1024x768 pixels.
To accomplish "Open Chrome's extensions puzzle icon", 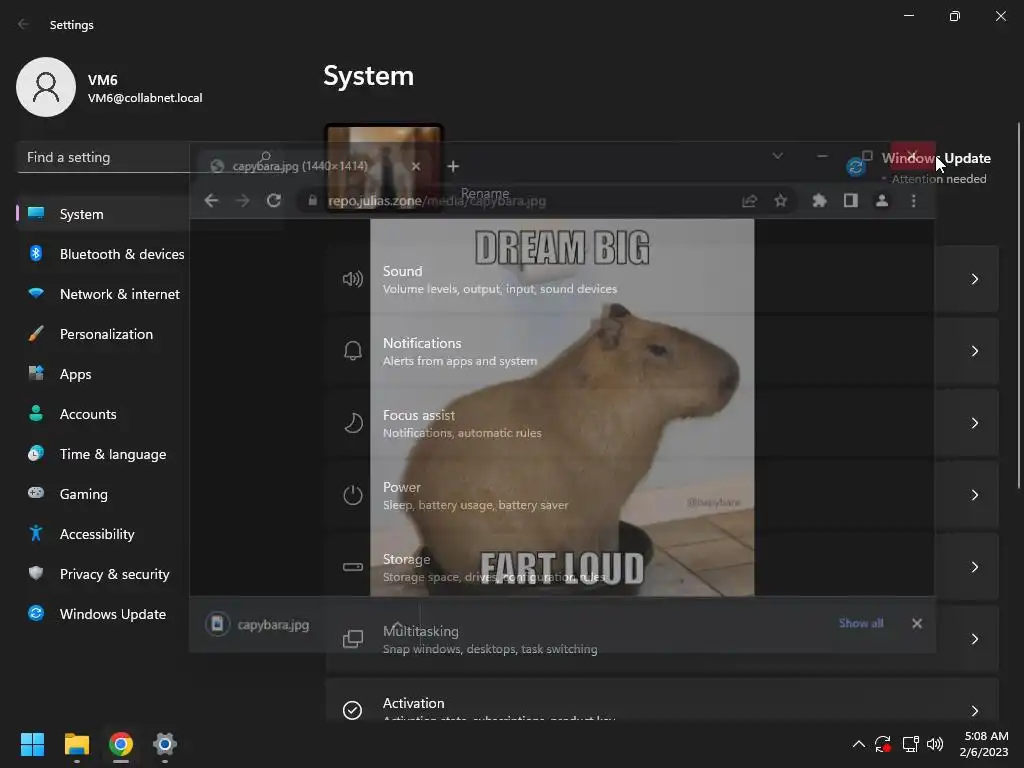I will (819, 200).
